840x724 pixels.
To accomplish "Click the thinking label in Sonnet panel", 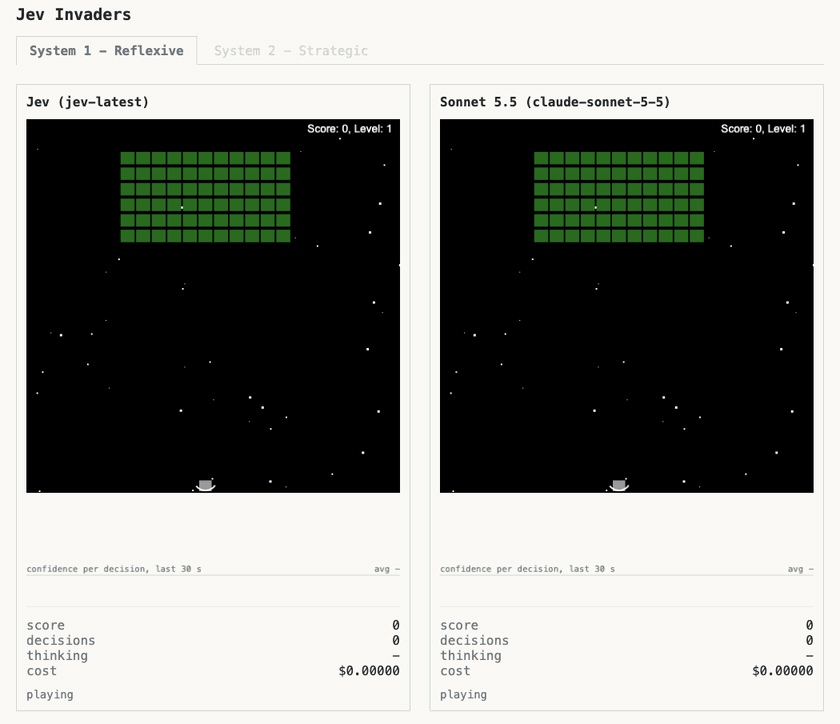I will point(471,655).
